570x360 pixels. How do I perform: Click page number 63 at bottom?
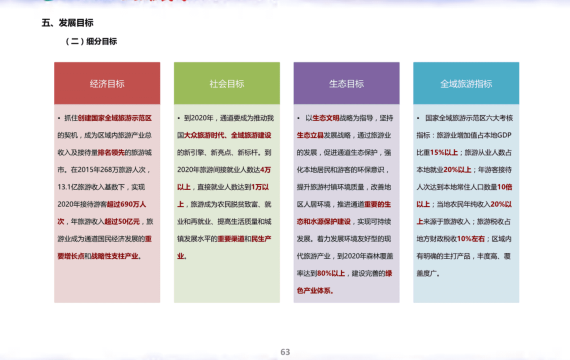point(285,352)
